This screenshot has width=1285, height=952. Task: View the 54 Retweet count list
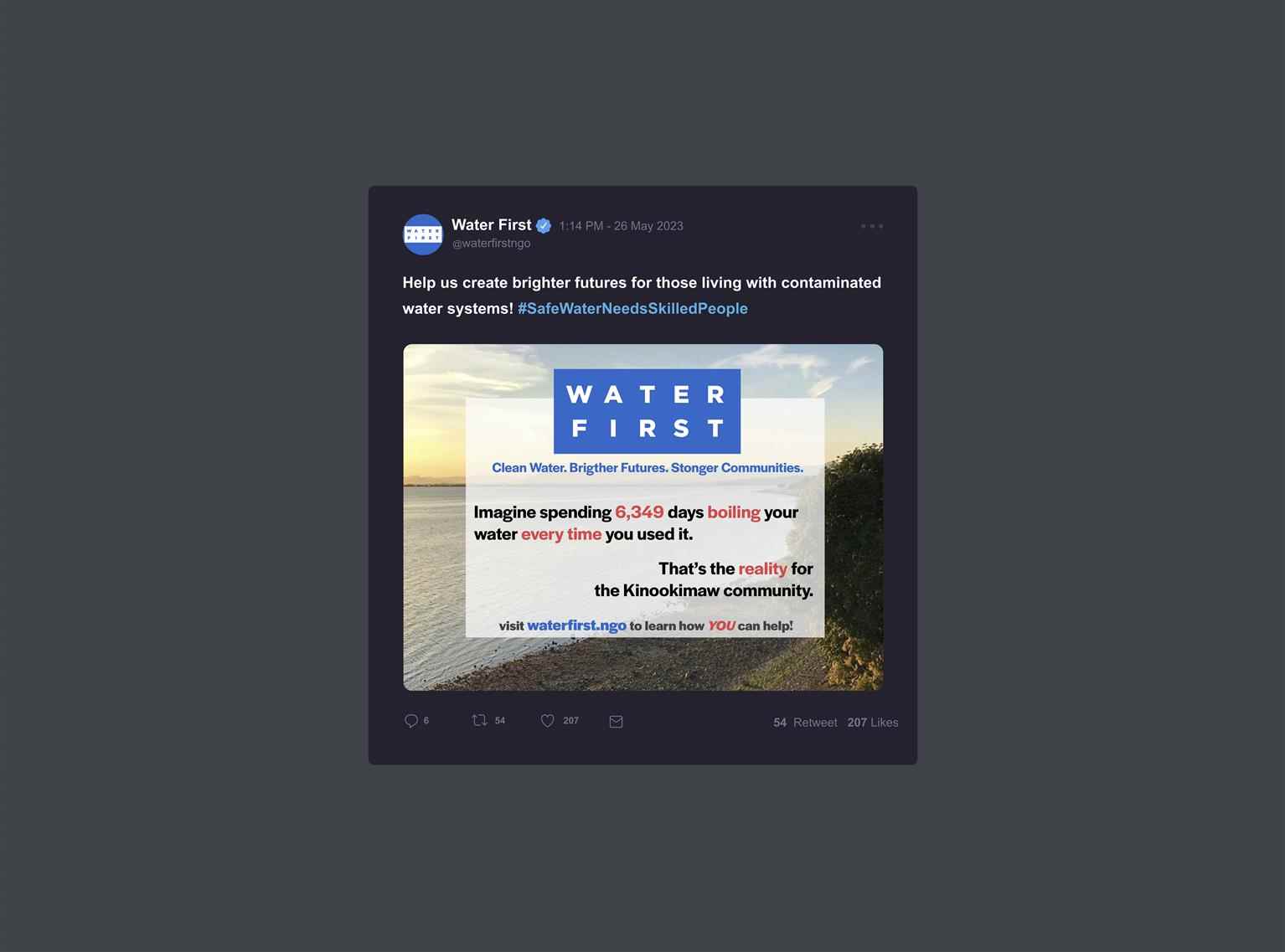pyautogui.click(x=805, y=723)
